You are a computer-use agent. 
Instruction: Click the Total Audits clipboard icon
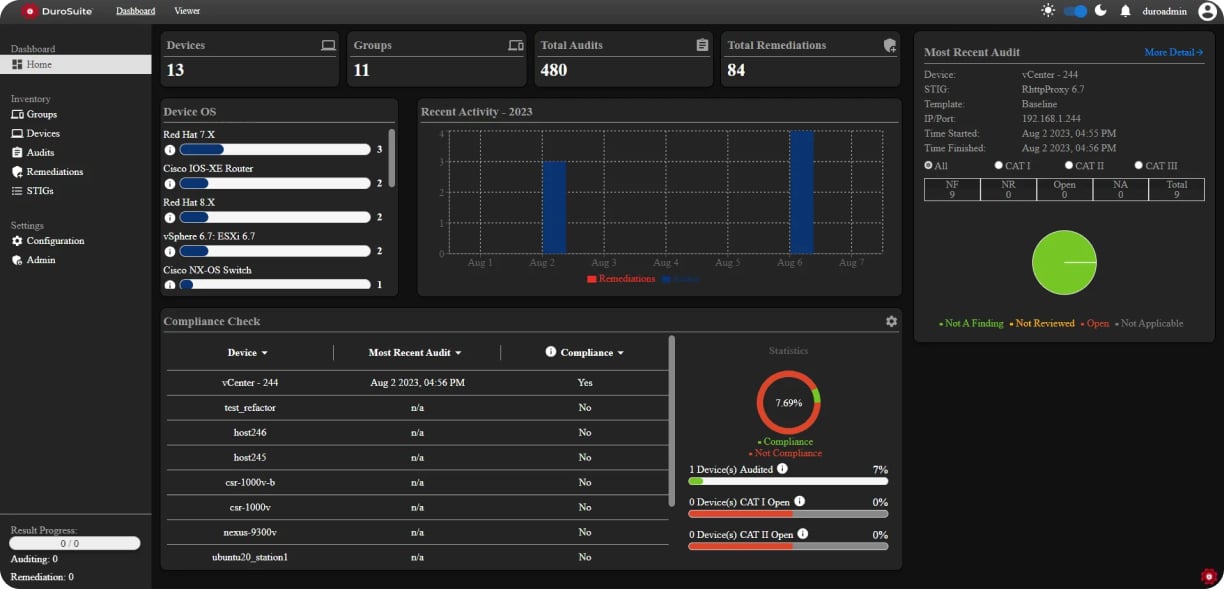point(702,45)
